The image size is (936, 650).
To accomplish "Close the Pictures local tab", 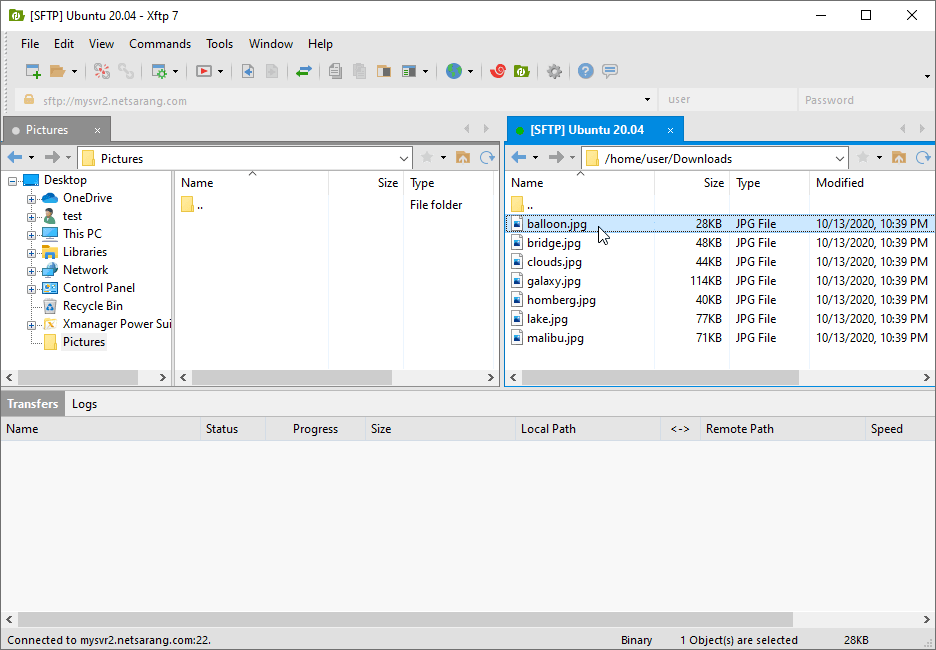I will point(97,130).
